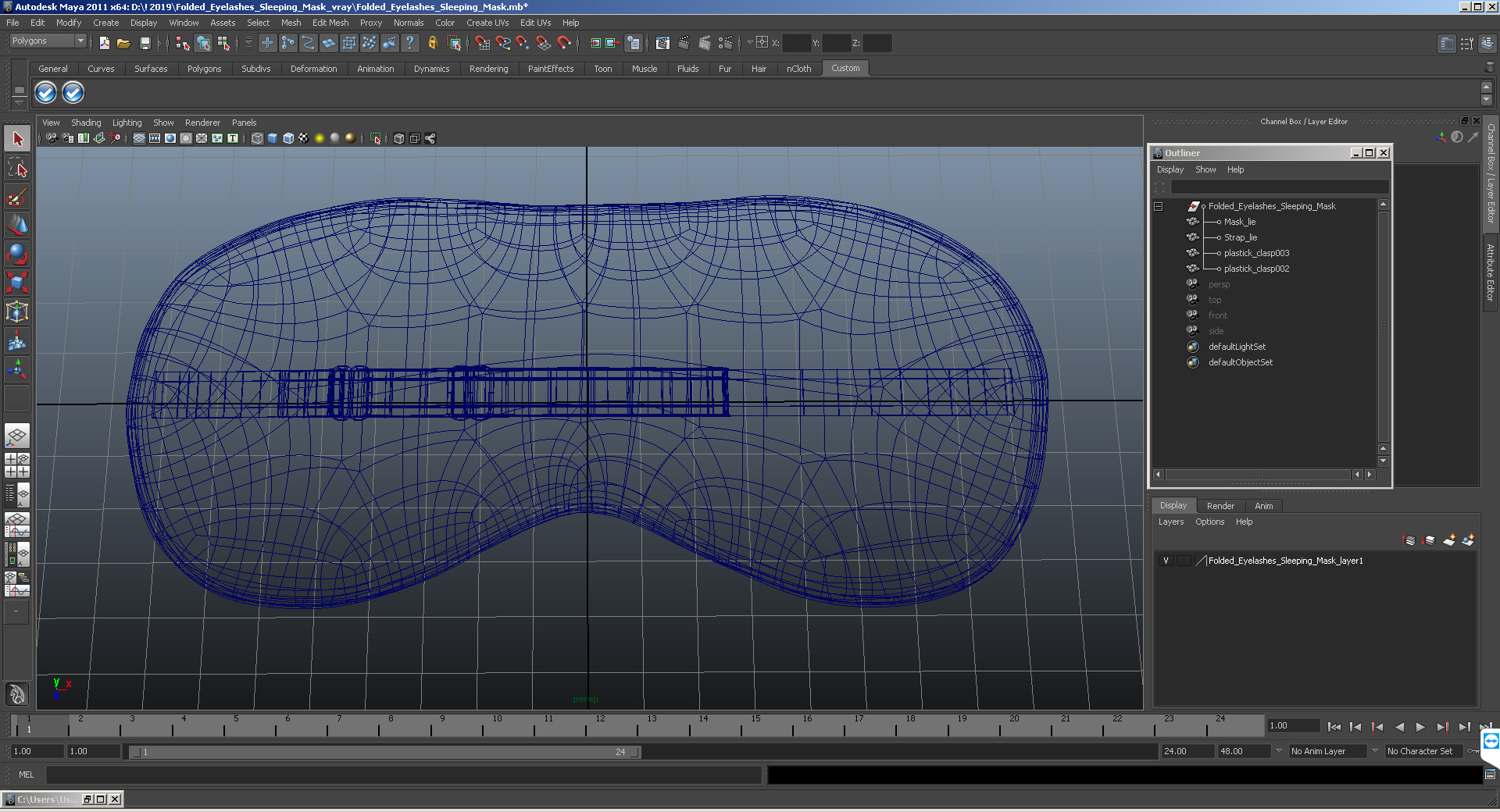Open the anim layer dropdown arrow
The height and width of the screenshot is (812, 1500).
click(x=1279, y=751)
